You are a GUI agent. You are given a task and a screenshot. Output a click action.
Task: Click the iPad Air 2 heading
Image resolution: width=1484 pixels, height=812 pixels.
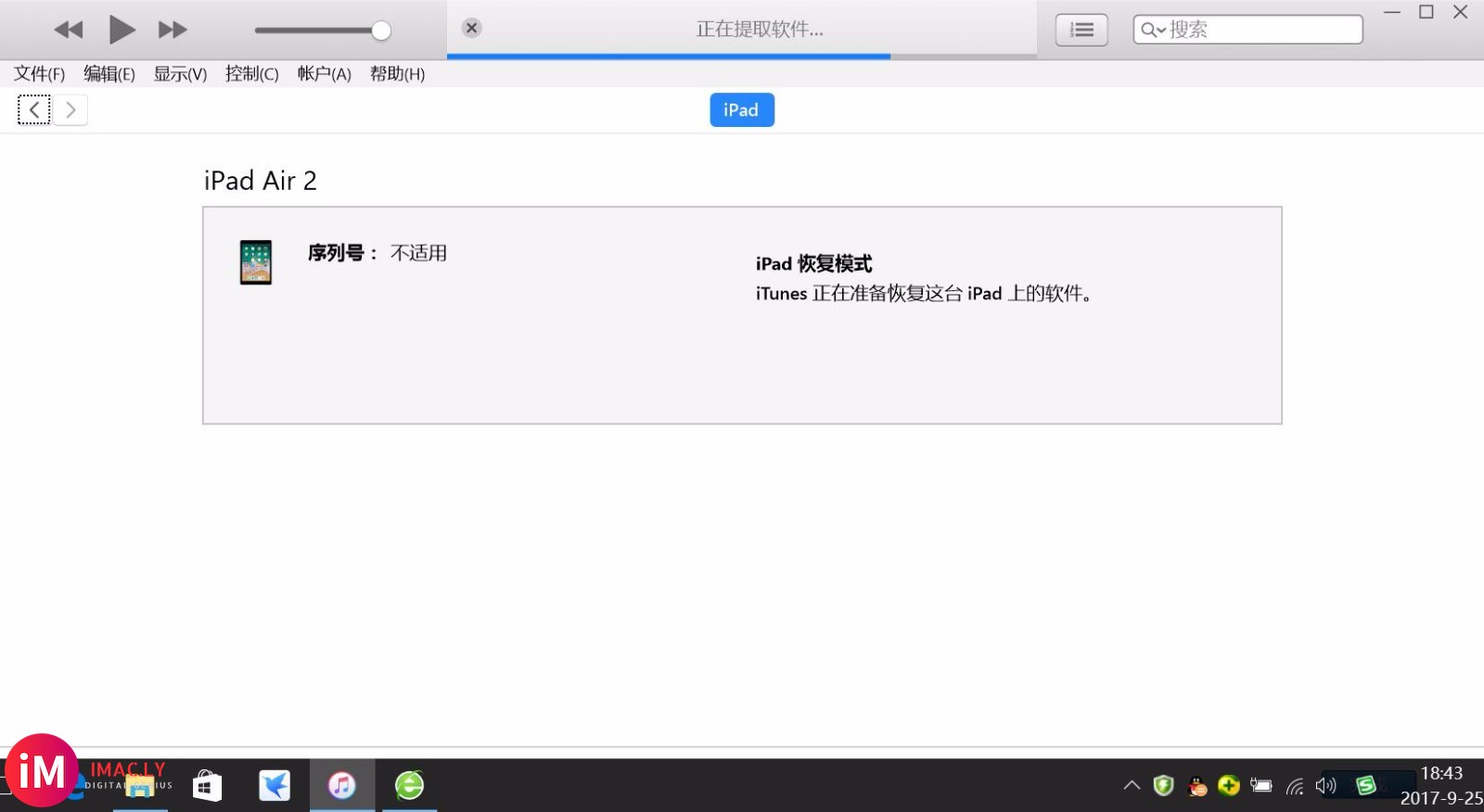pyautogui.click(x=261, y=181)
